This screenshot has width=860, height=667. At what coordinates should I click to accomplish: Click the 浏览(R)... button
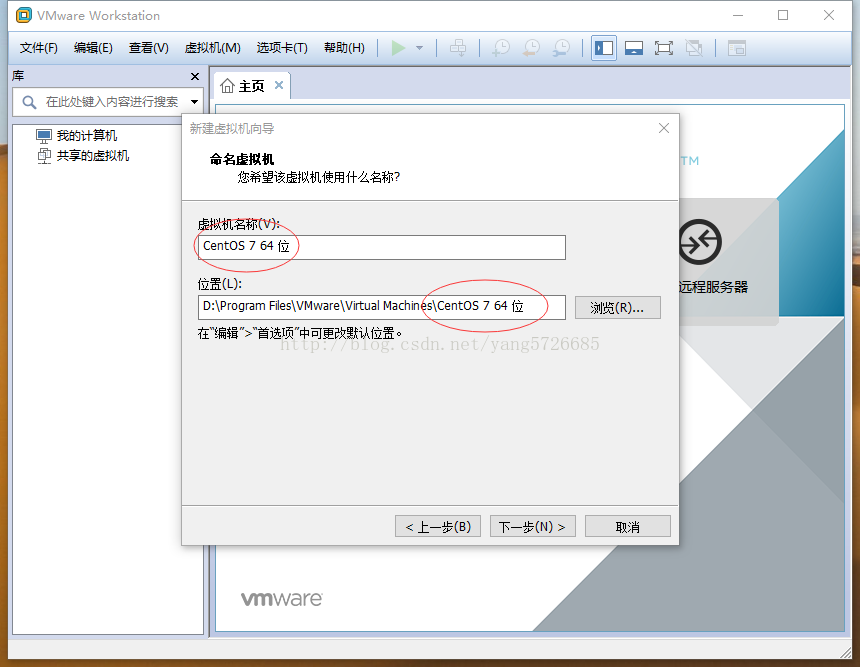coord(618,308)
